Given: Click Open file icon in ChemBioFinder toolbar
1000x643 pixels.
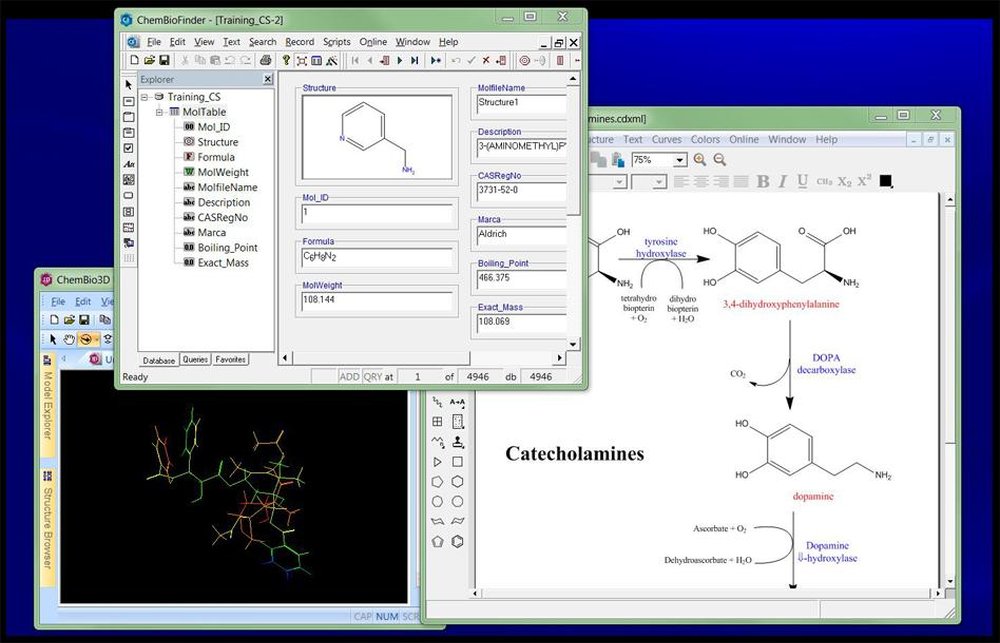Looking at the screenshot, I should tap(149, 61).
